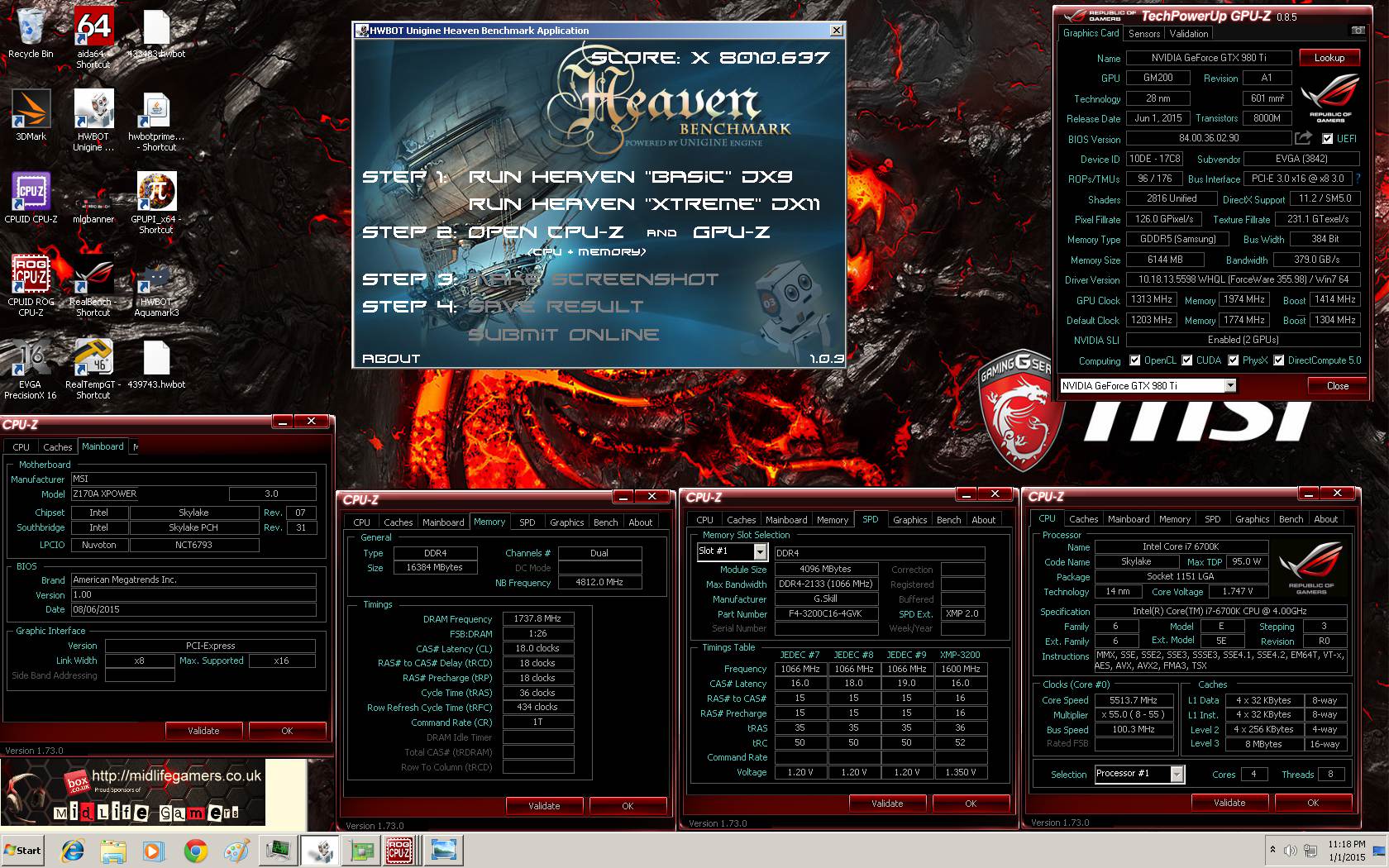Image resolution: width=1389 pixels, height=868 pixels.
Task: Select the RealBench Shortcut icon
Action: tap(93, 286)
